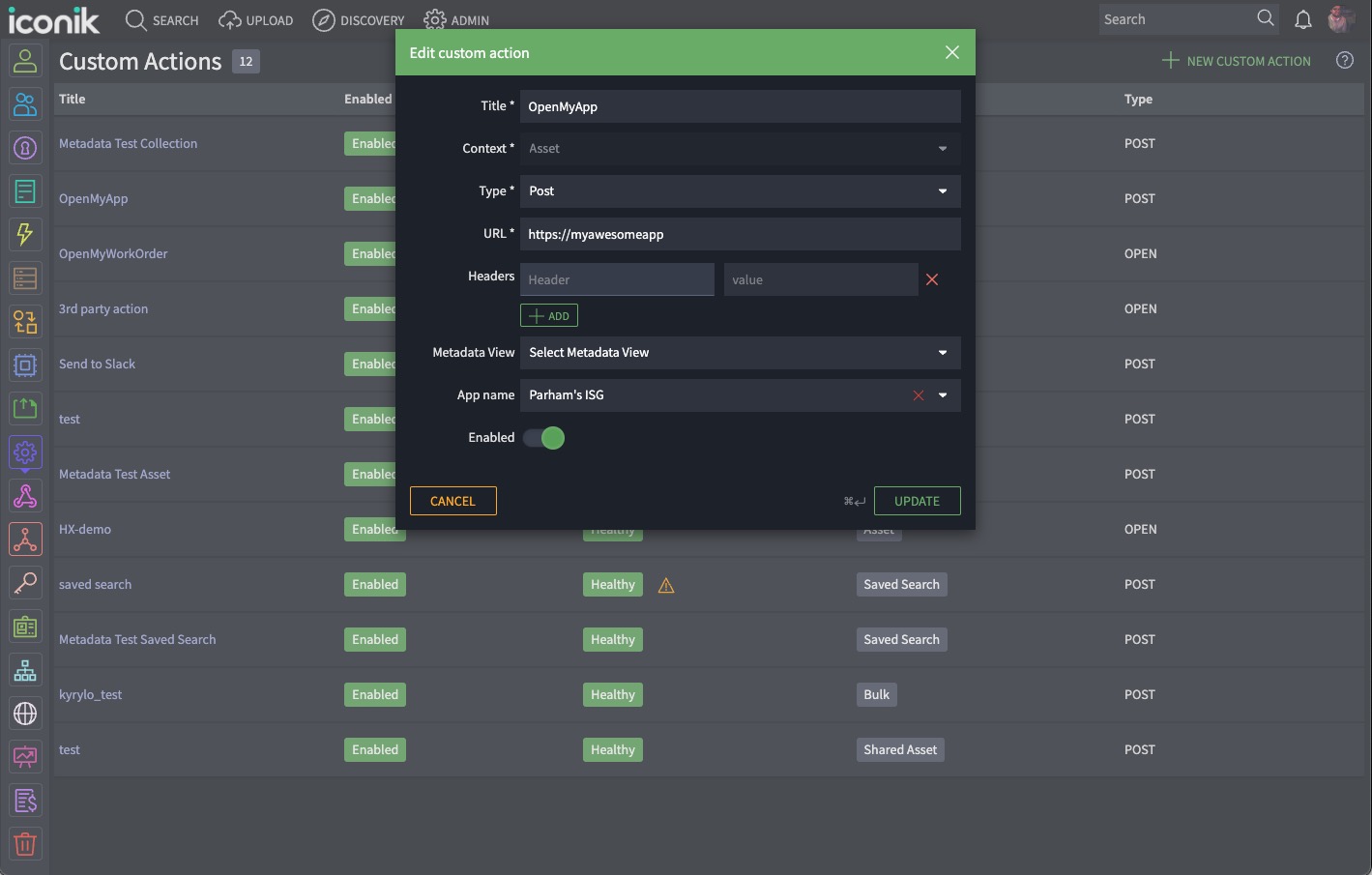Screen dimensions: 1372x875
Task: Open the ADMIN menu
Action: coord(454,19)
